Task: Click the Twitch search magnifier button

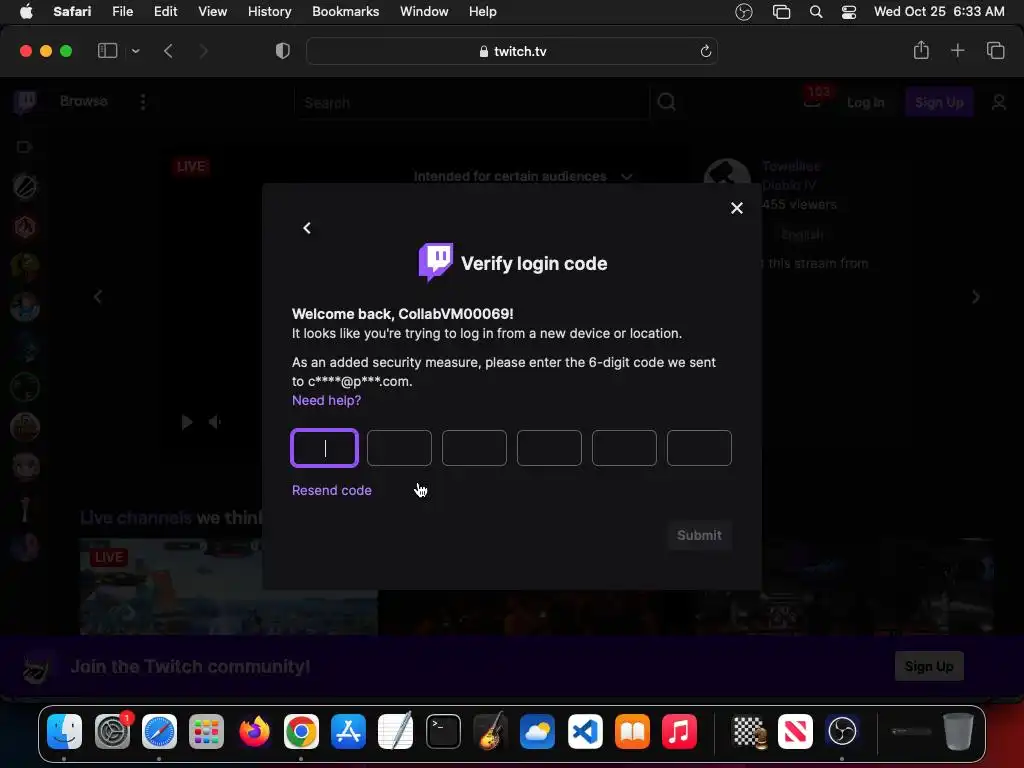Action: coord(666,102)
